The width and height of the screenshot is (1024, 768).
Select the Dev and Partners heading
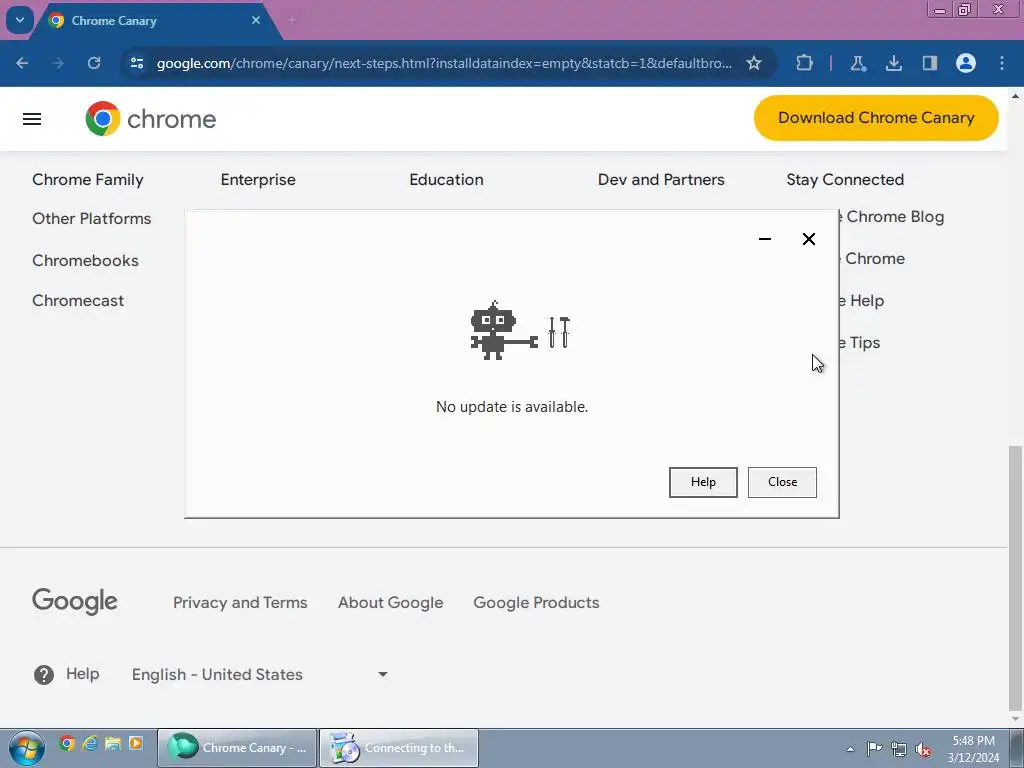point(661,180)
